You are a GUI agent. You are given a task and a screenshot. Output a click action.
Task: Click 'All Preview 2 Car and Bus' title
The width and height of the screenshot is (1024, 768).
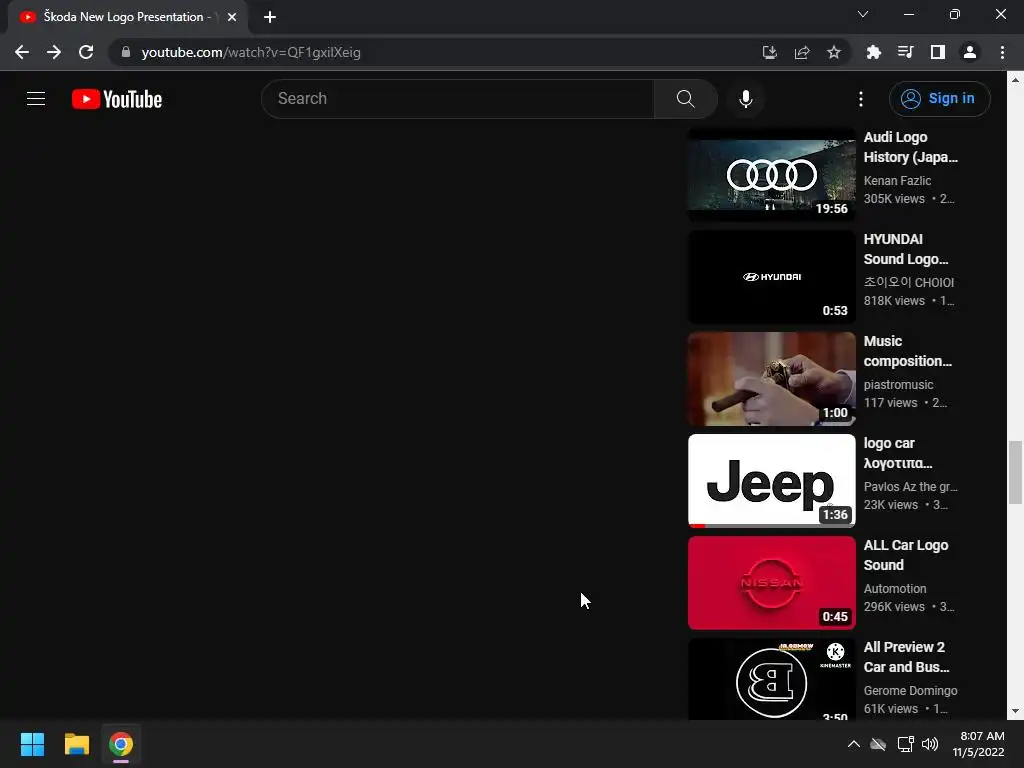(x=906, y=657)
